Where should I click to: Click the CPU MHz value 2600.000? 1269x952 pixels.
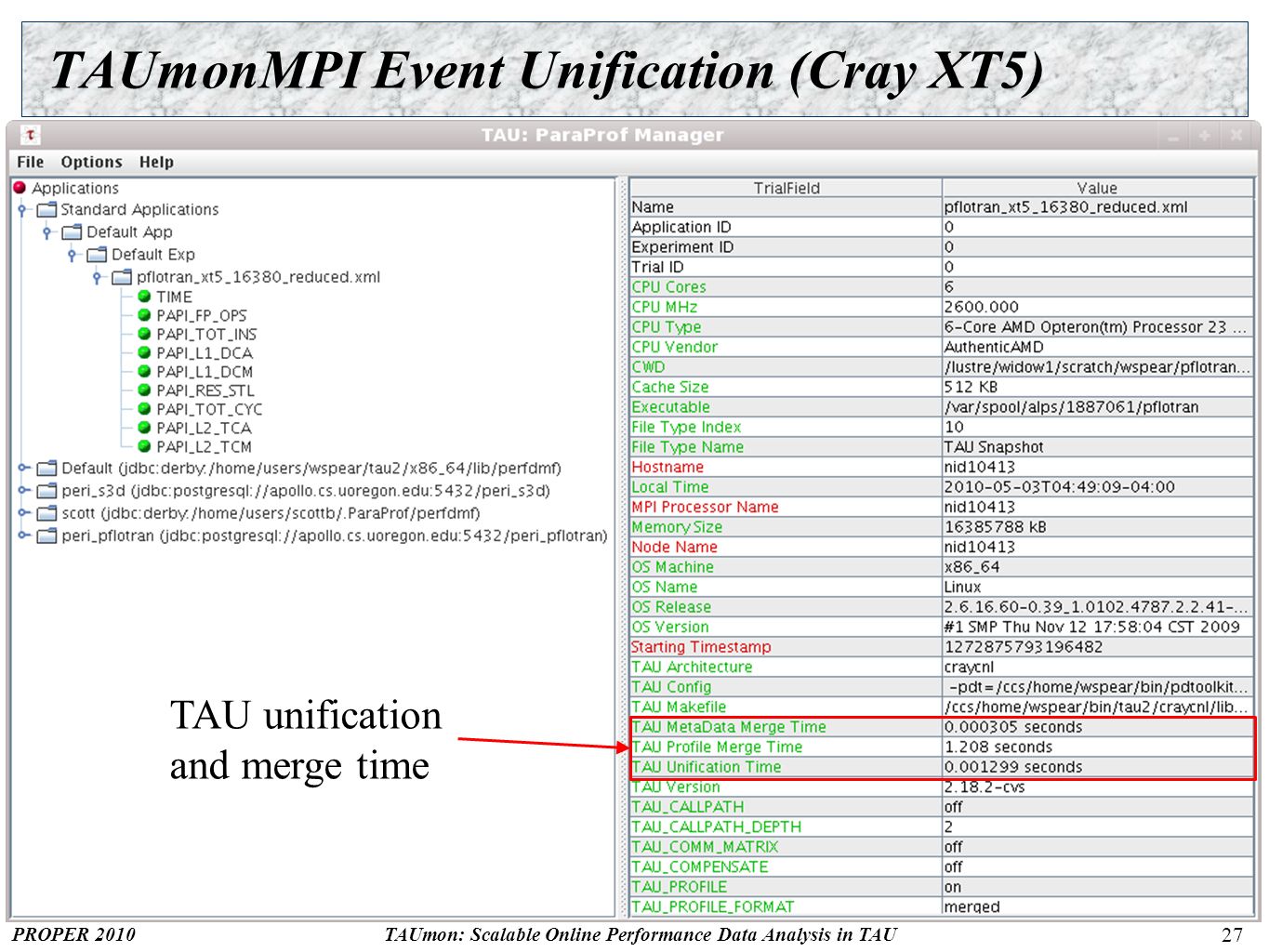[x=1098, y=307]
